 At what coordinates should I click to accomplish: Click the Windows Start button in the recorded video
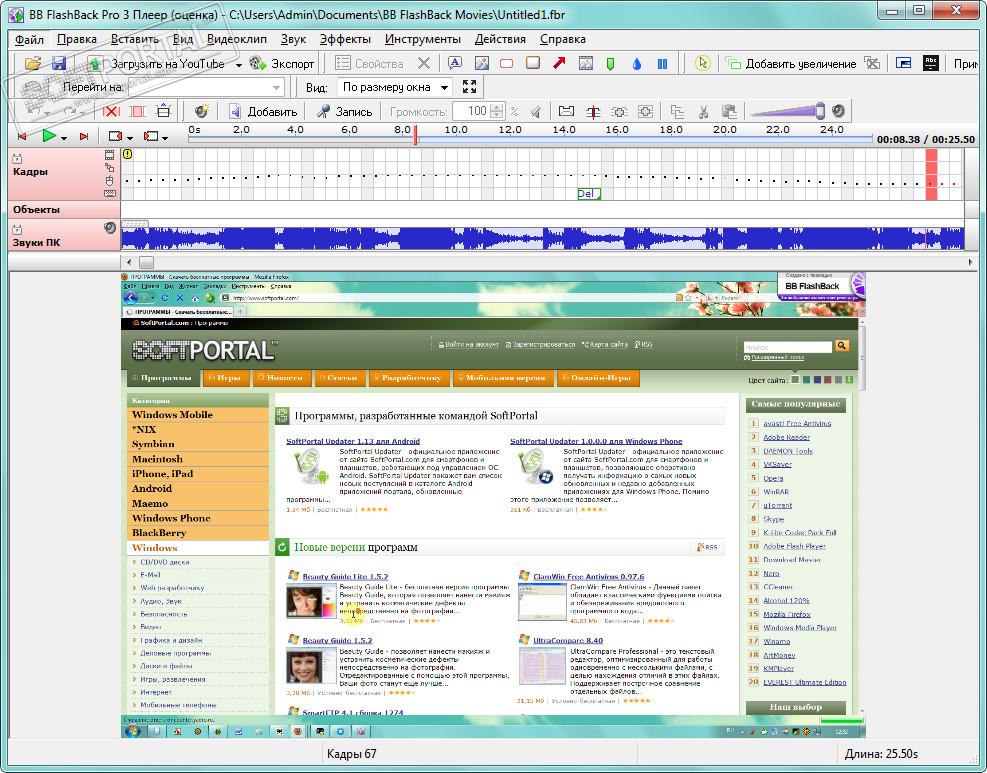[133, 731]
